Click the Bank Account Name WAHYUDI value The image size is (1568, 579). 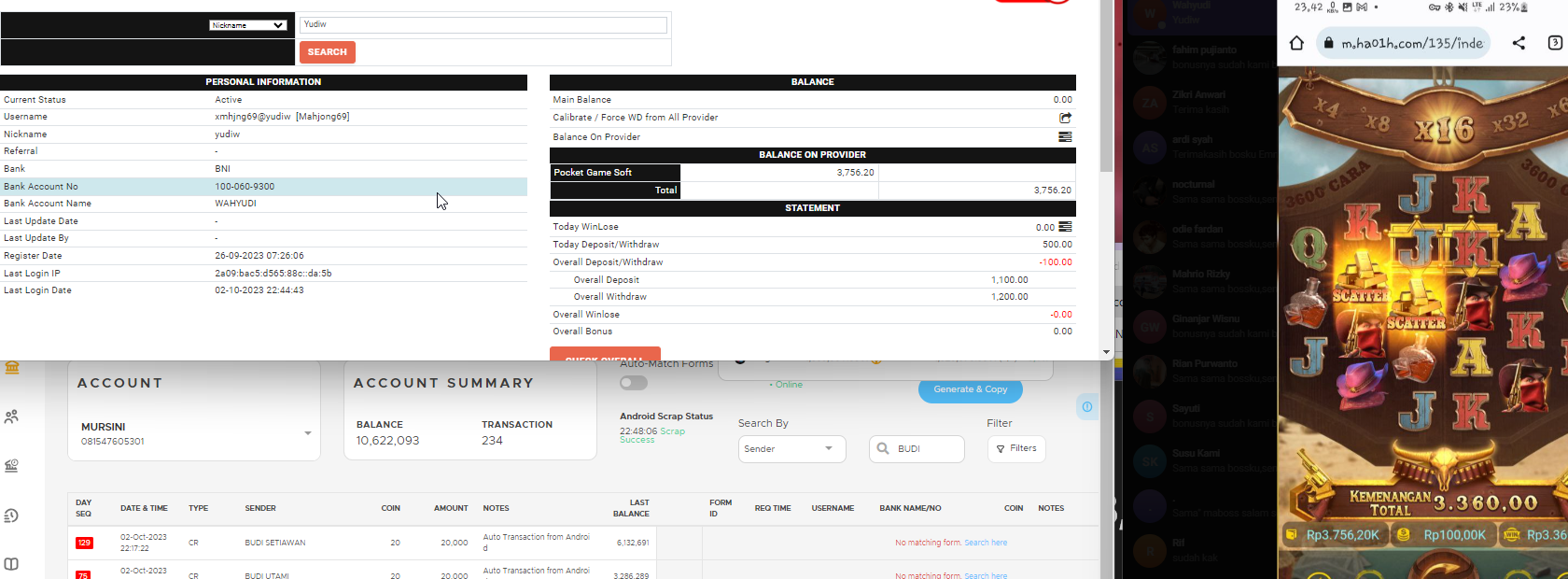235,204
